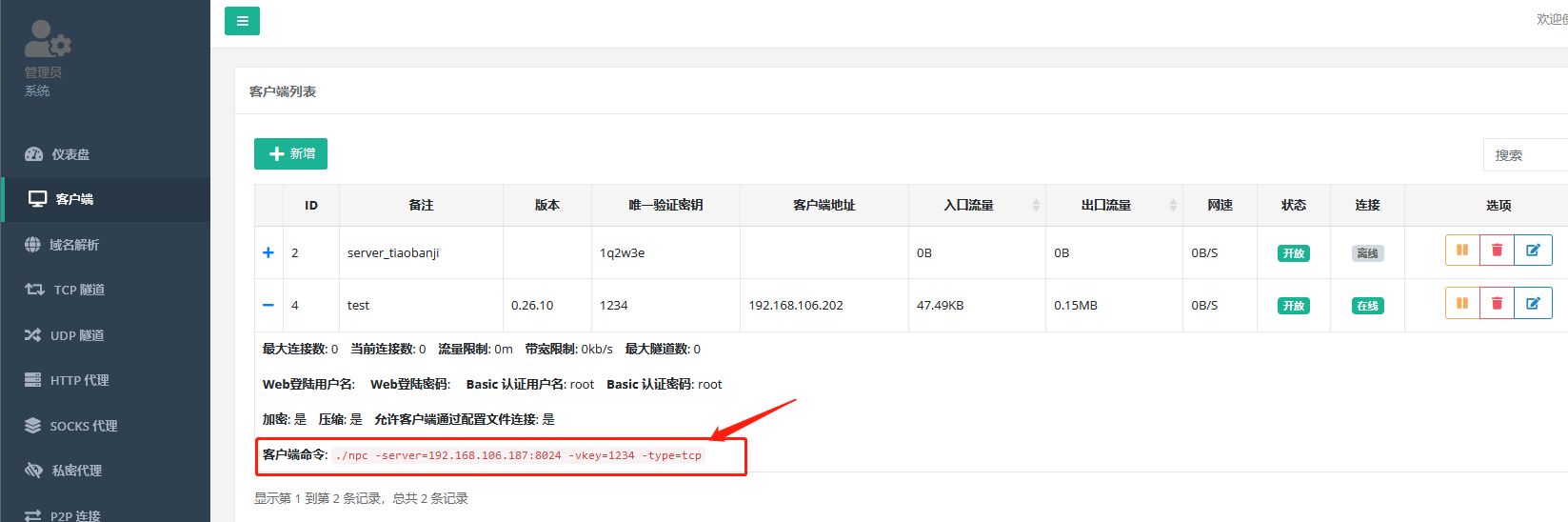This screenshot has height=522, width=1568.
Task: Click the administrator avatar icon
Action: pyautogui.click(x=48, y=38)
